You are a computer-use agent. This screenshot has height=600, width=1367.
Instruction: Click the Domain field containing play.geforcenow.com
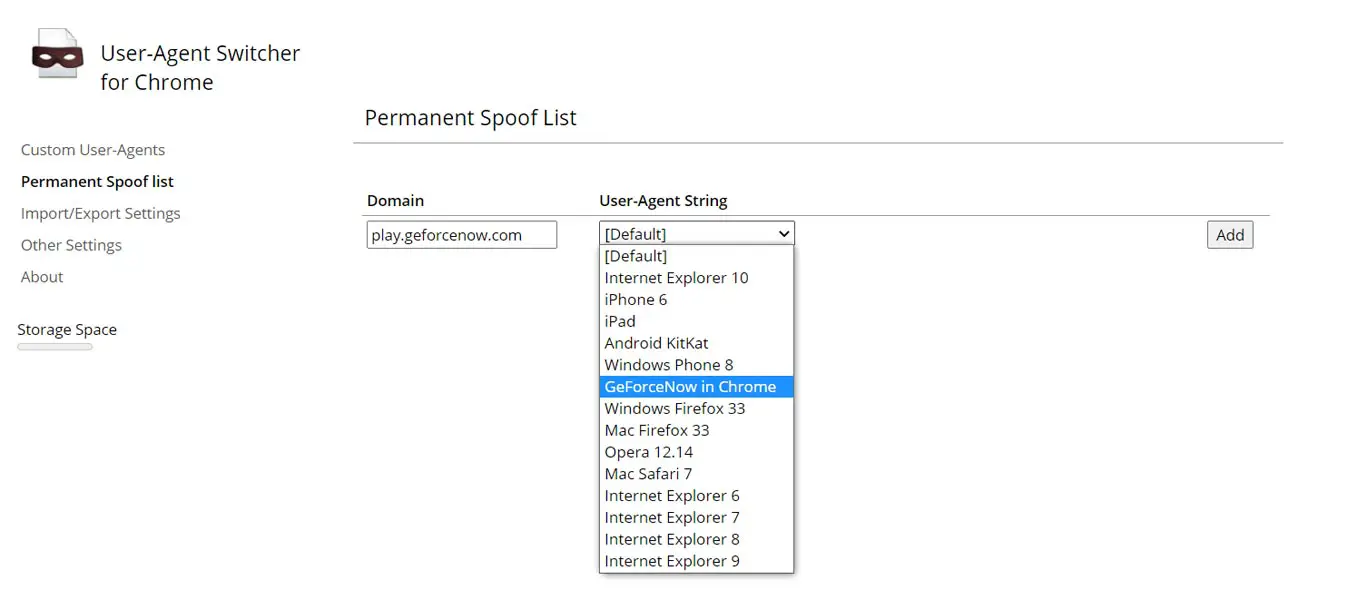click(x=462, y=235)
